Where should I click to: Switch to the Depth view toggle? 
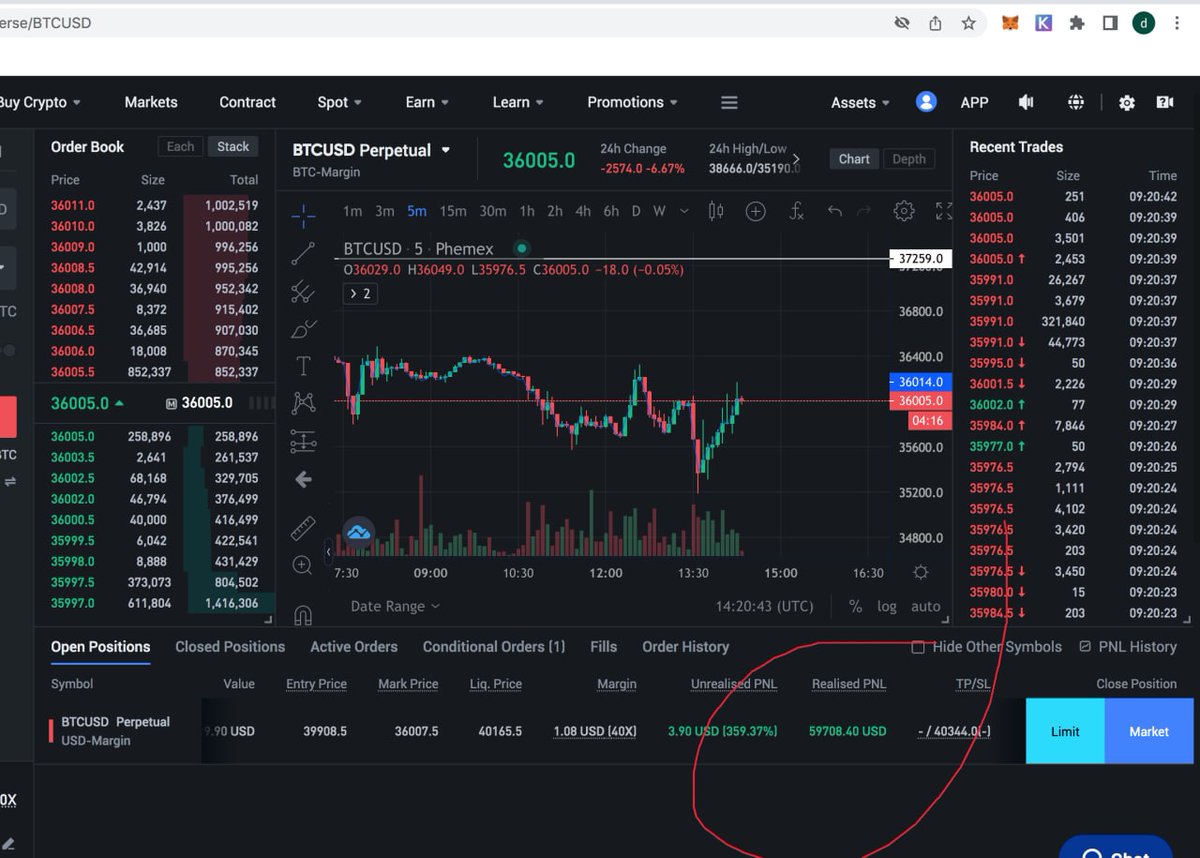point(909,159)
